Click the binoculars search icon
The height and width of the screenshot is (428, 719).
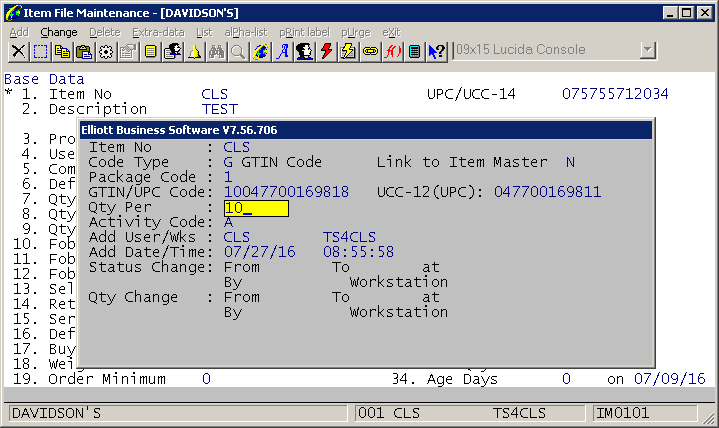coord(216,51)
